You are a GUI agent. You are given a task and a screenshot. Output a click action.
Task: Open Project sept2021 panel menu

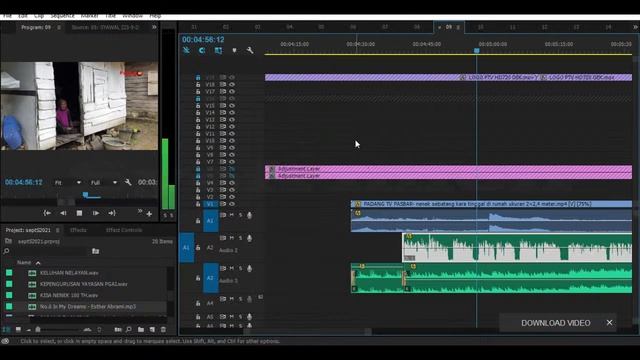tap(58, 230)
